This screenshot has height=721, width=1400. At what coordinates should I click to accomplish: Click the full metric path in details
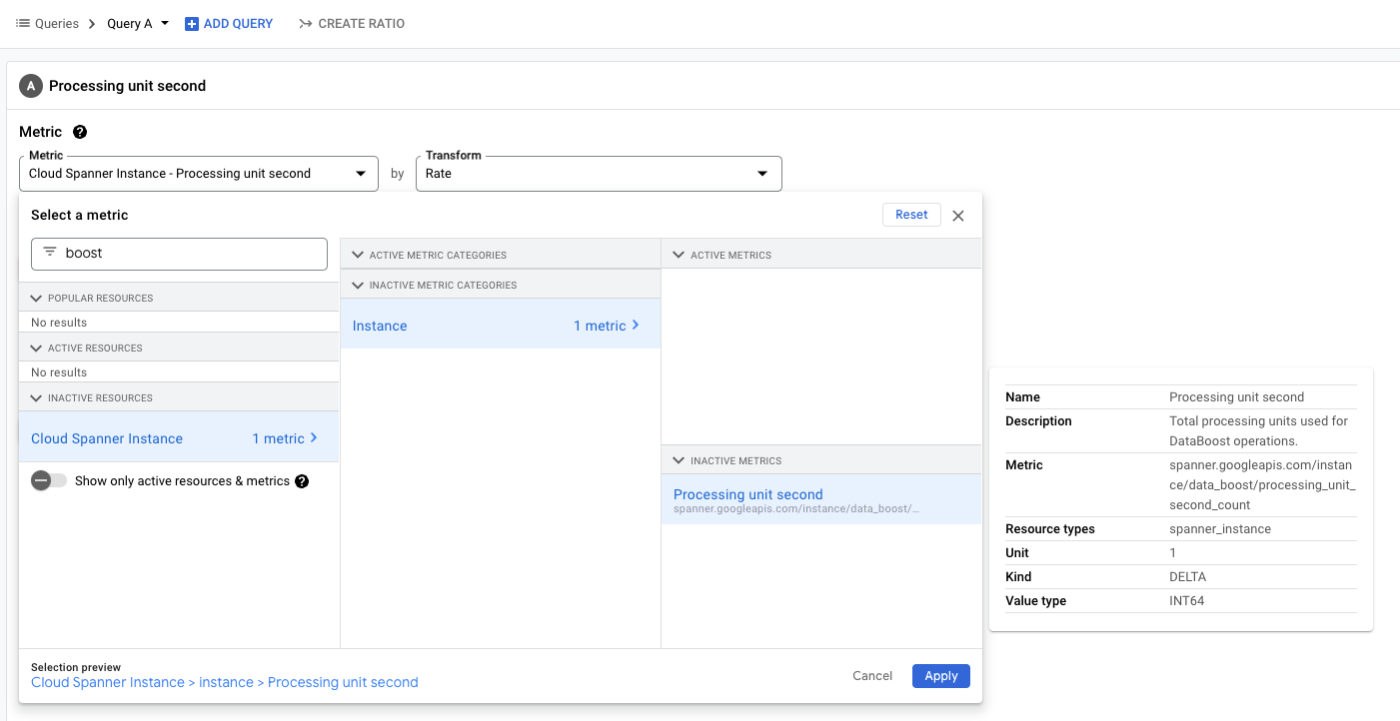pyautogui.click(x=1262, y=485)
